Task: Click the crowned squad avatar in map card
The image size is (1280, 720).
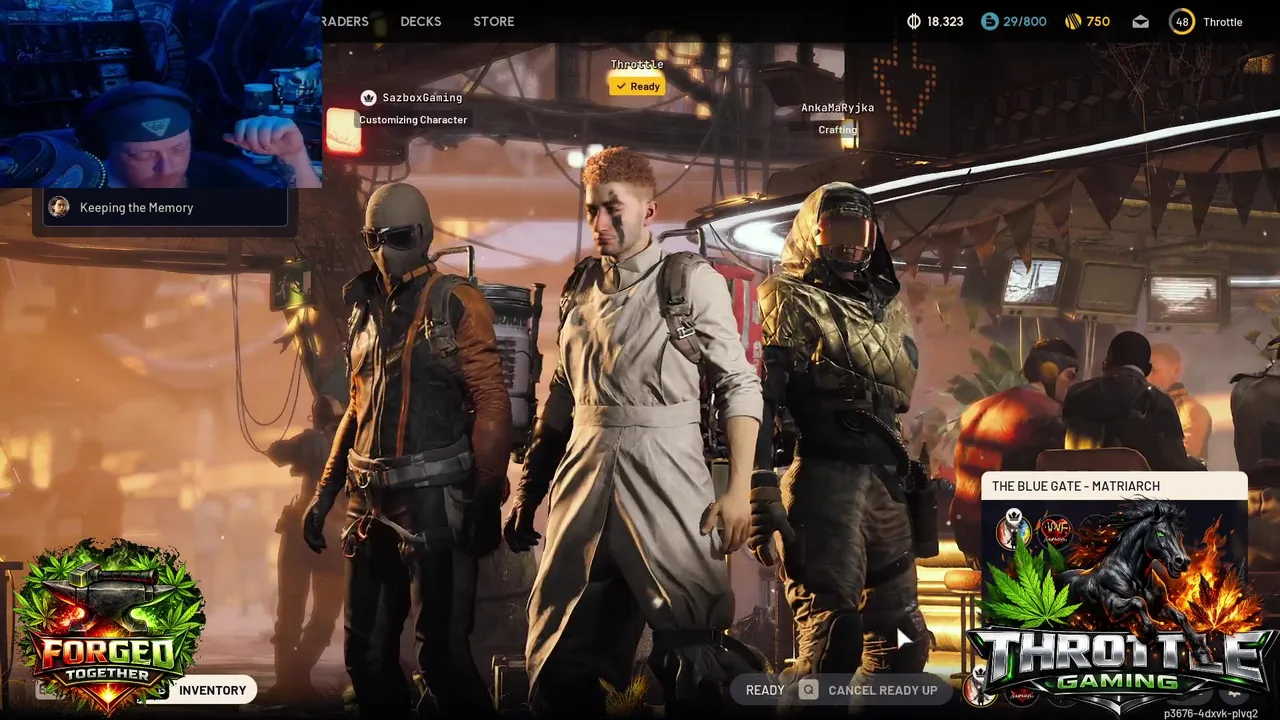Action: (x=1013, y=531)
